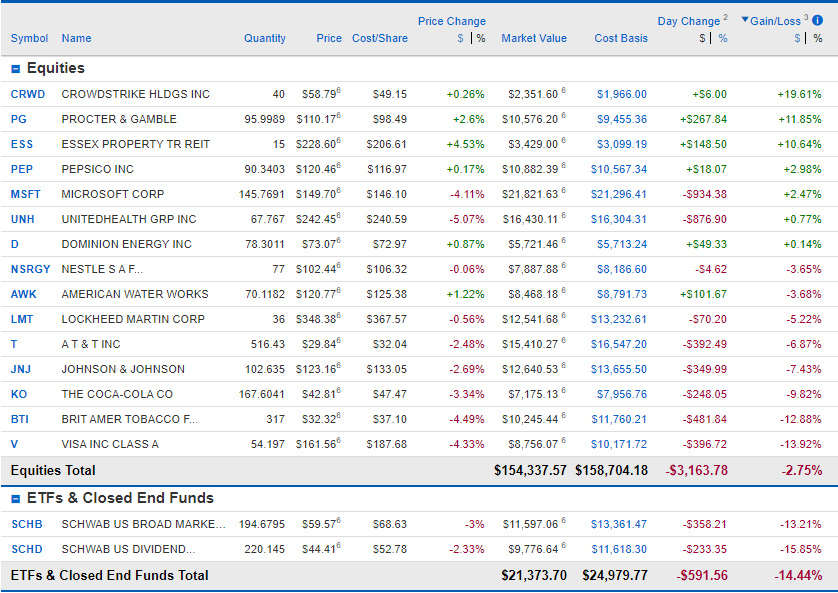Open UNH cost basis $16,304.31
This screenshot has width=838, height=593.
(619, 220)
